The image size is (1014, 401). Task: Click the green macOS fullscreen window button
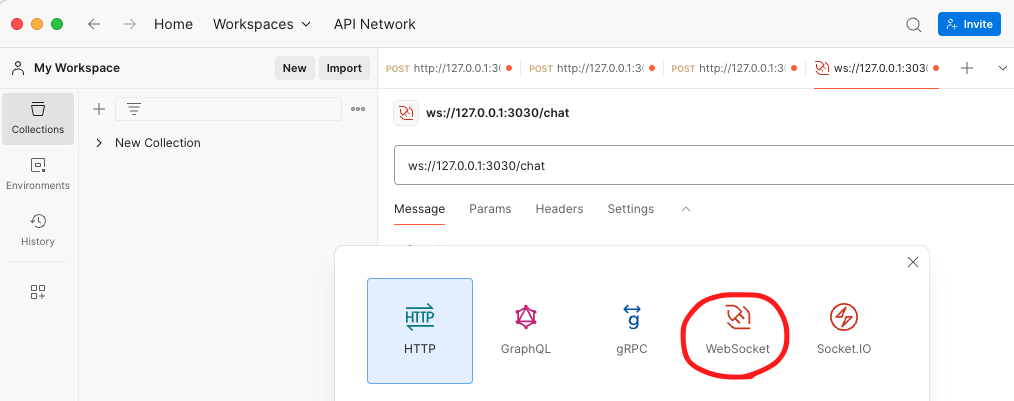(57, 24)
